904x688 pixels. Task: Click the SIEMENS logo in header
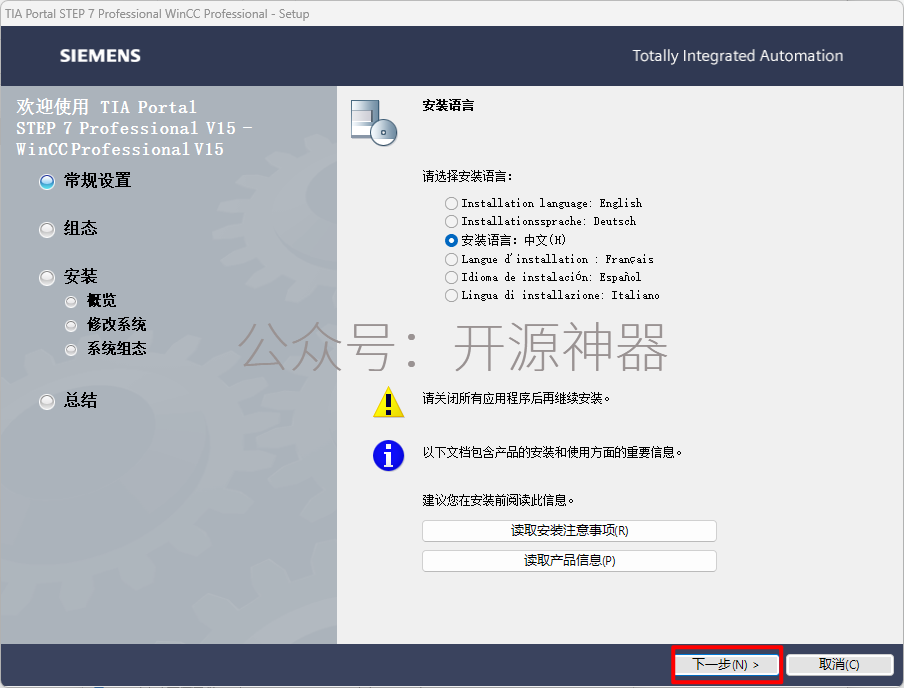100,56
